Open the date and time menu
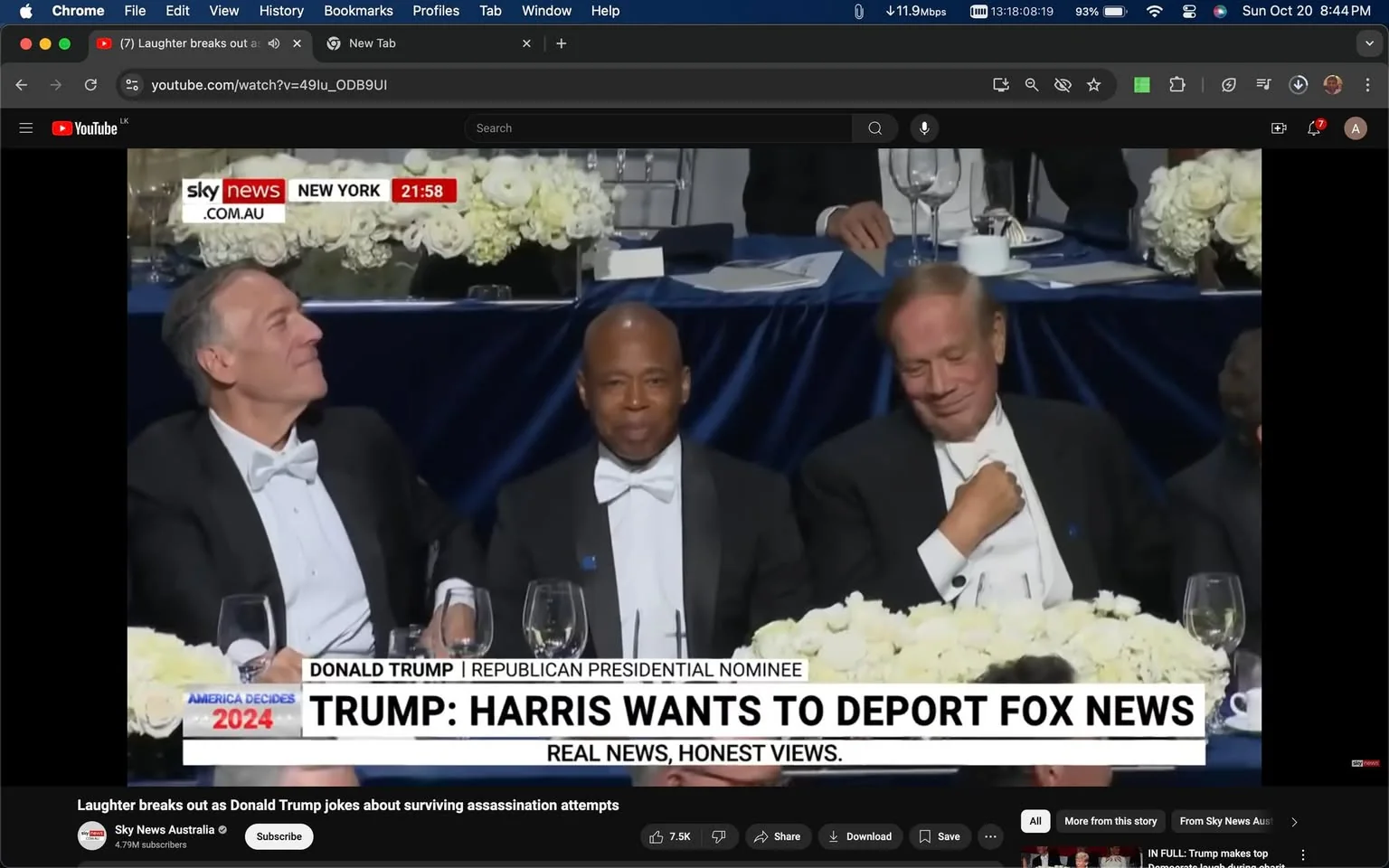The width and height of the screenshot is (1389, 868). coord(1306,11)
